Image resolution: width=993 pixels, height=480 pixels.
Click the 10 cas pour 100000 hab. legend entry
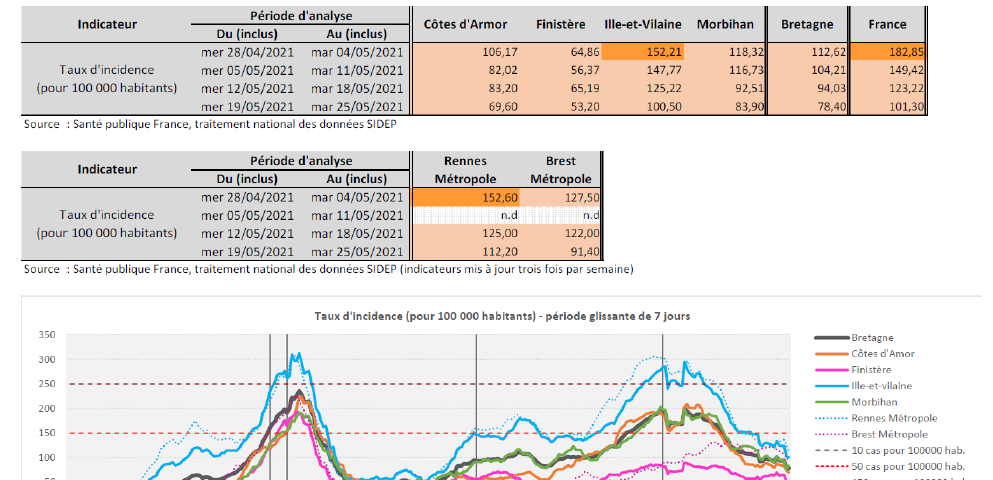[x=907, y=450]
